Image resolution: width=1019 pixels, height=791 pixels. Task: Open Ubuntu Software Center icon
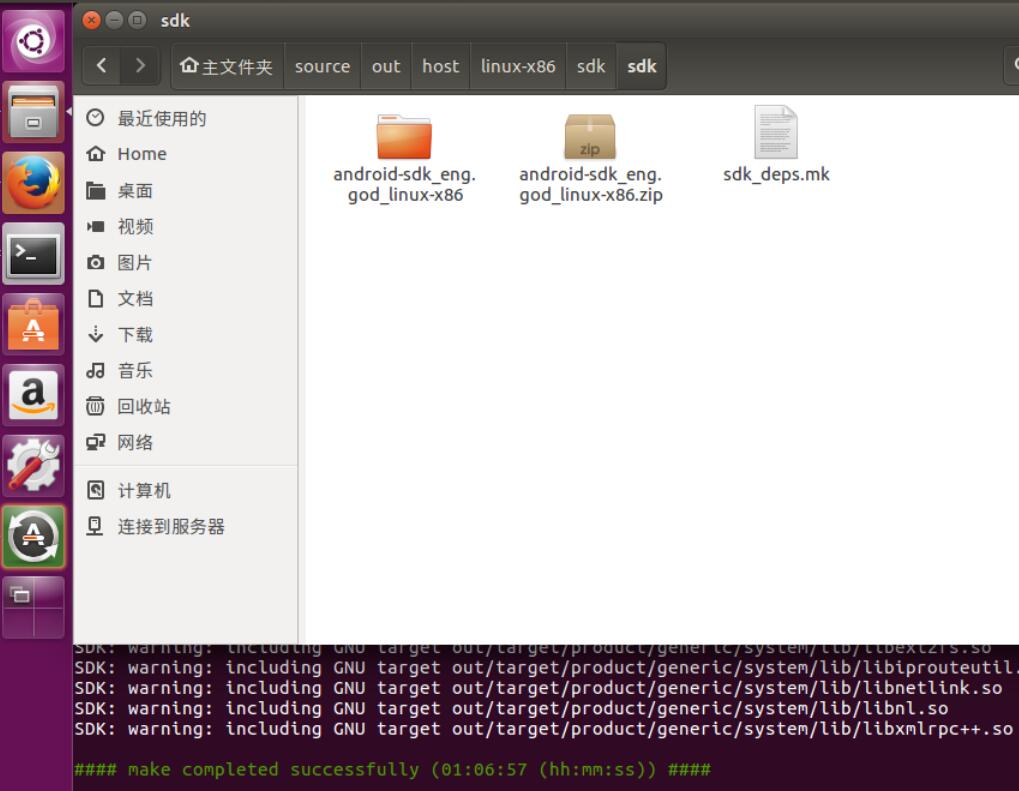[x=33, y=324]
